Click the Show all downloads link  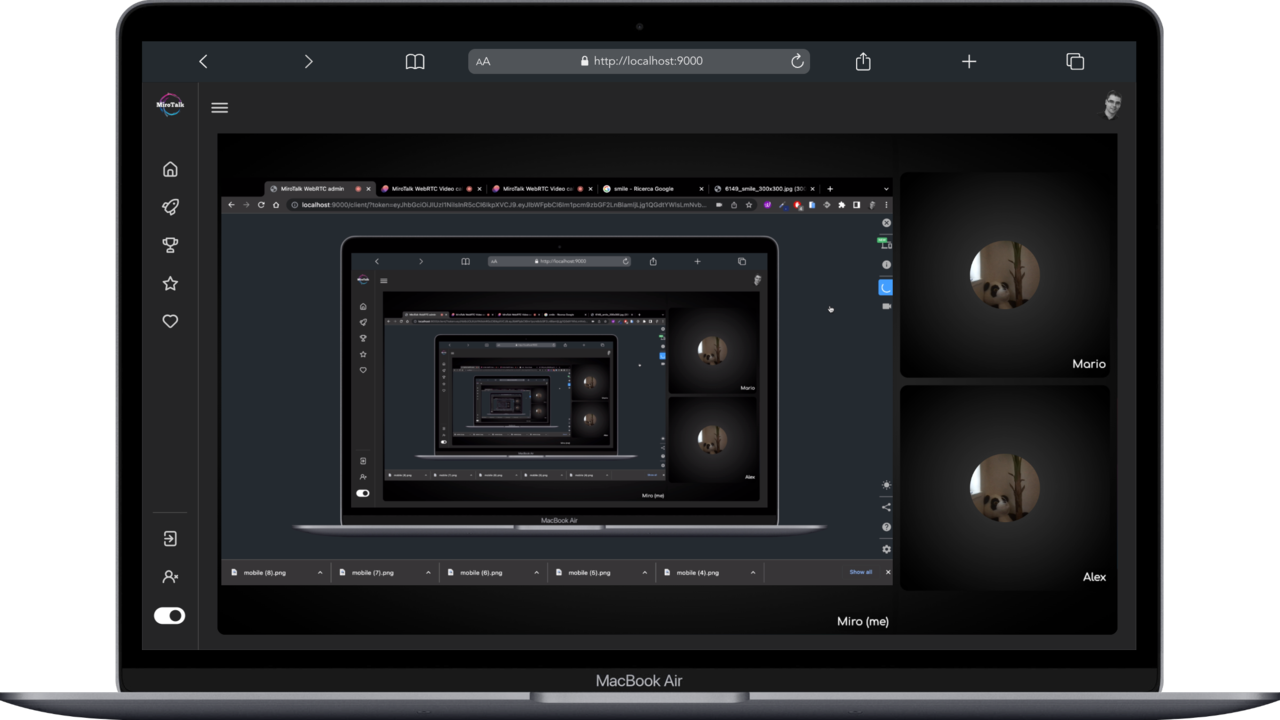(x=859, y=571)
